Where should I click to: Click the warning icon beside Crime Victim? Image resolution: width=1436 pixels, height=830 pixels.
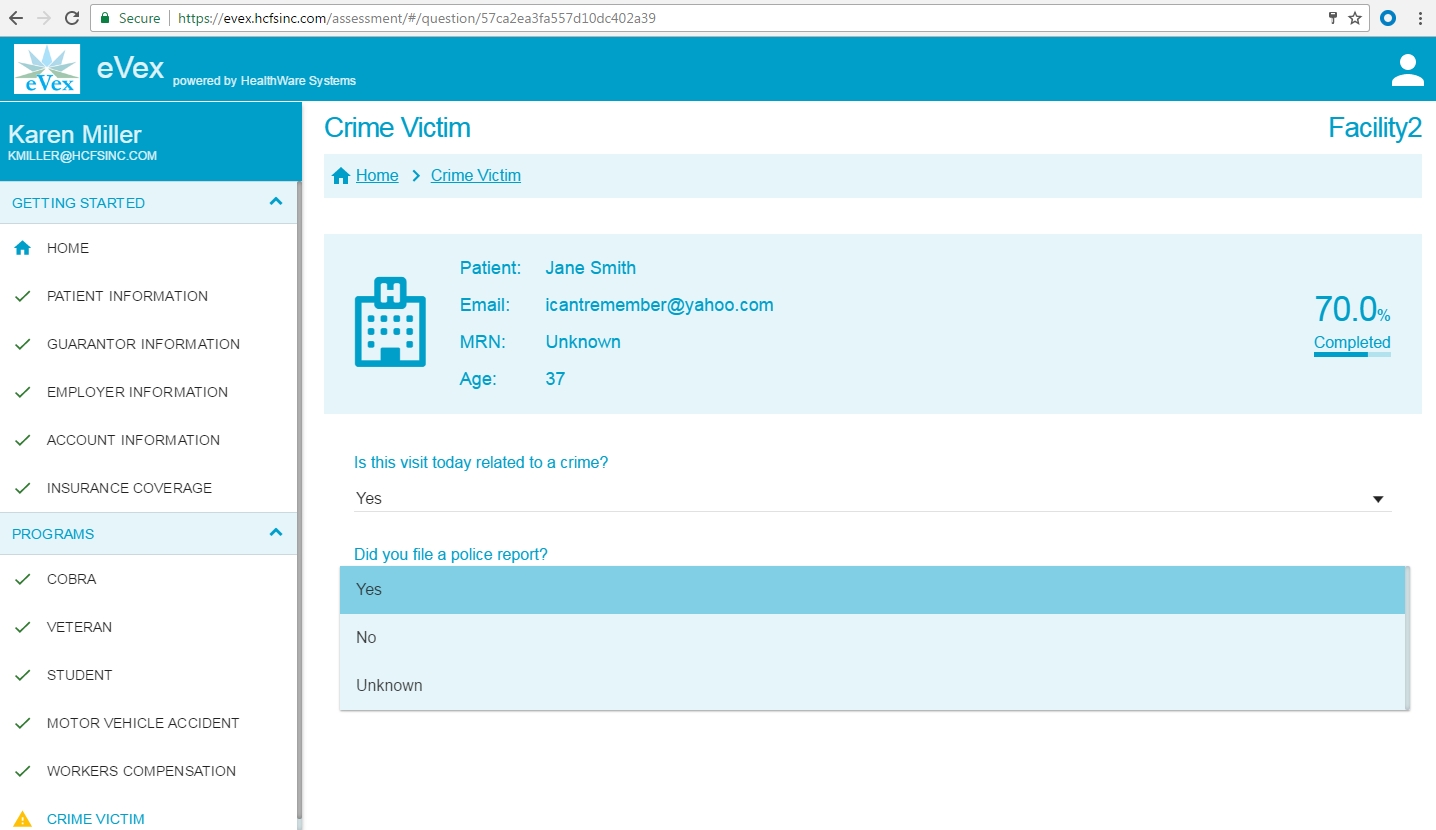click(23, 819)
